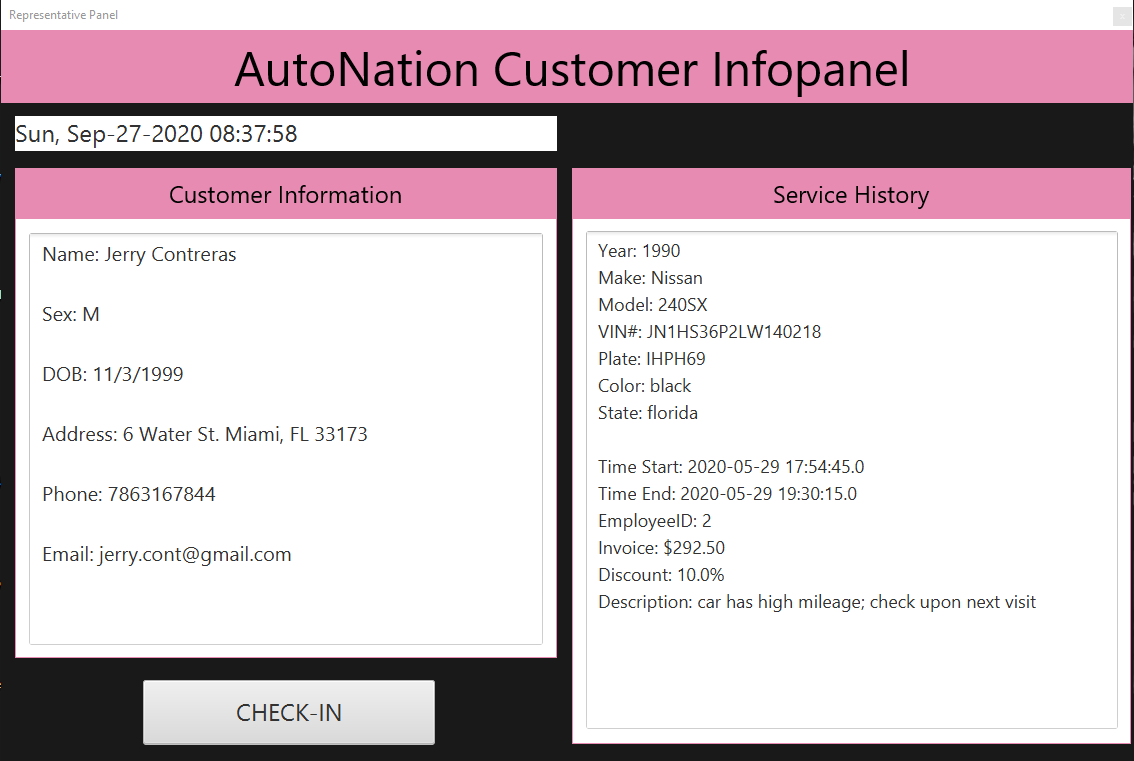Select the Plate: IHPH69 line
Viewport: 1134px width, 761px height.
[x=652, y=359]
